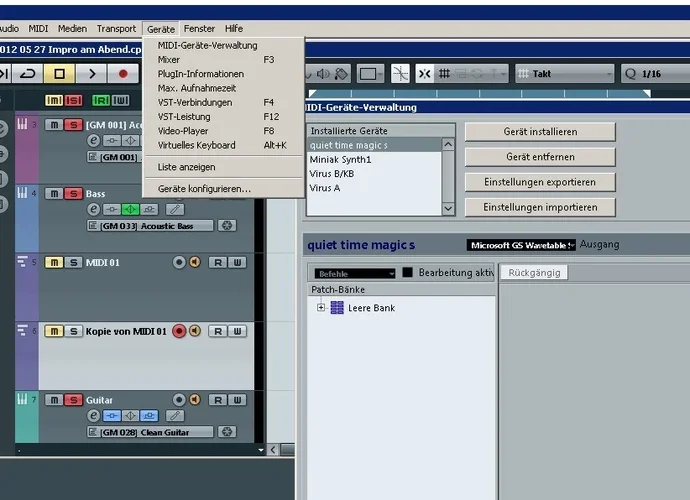Open the Object Selection rectangle tool dropdown
Image resolution: width=690 pixels, height=500 pixels.
point(371,74)
